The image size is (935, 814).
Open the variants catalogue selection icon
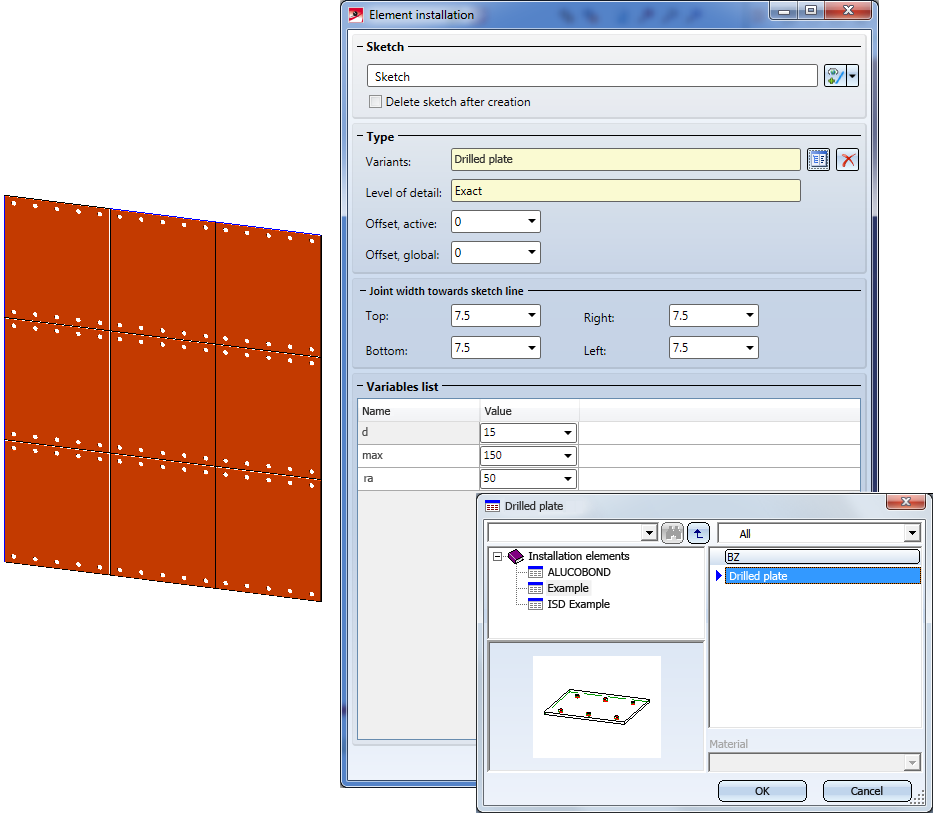click(819, 160)
